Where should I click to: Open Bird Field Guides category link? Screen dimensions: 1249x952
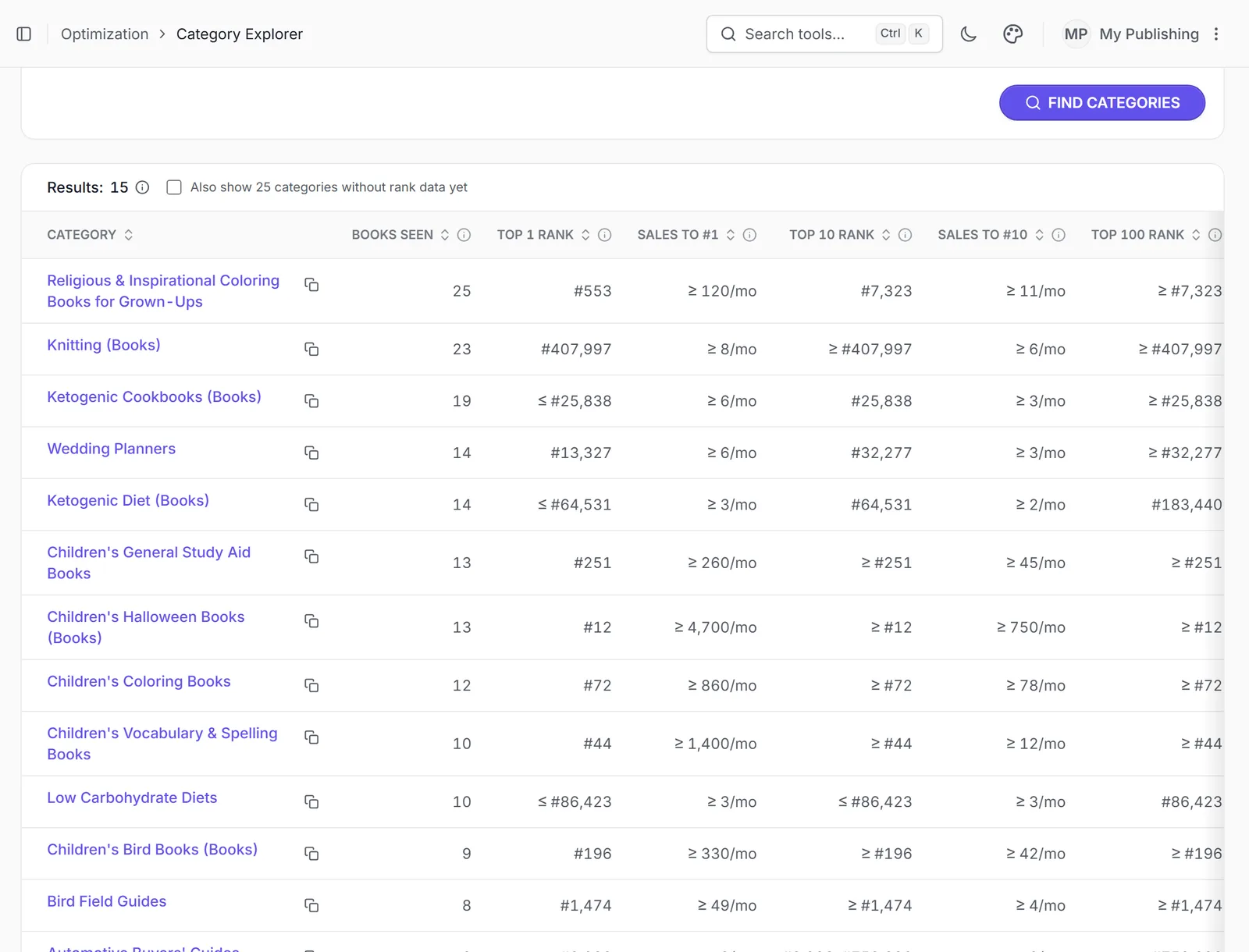[107, 901]
